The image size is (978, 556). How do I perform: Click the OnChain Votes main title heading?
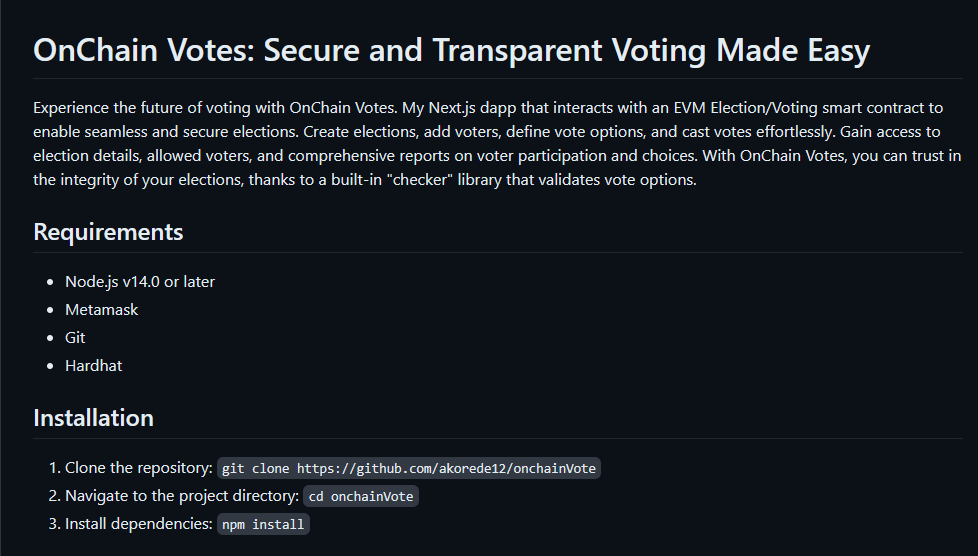point(451,51)
